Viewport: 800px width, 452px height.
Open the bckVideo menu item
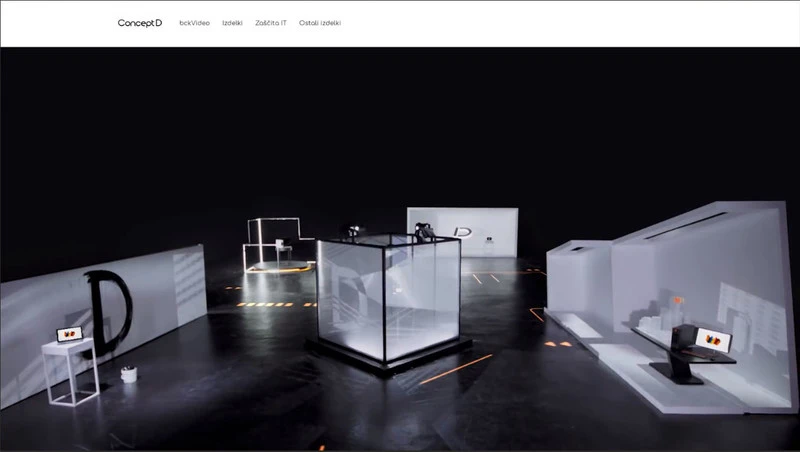pos(194,23)
